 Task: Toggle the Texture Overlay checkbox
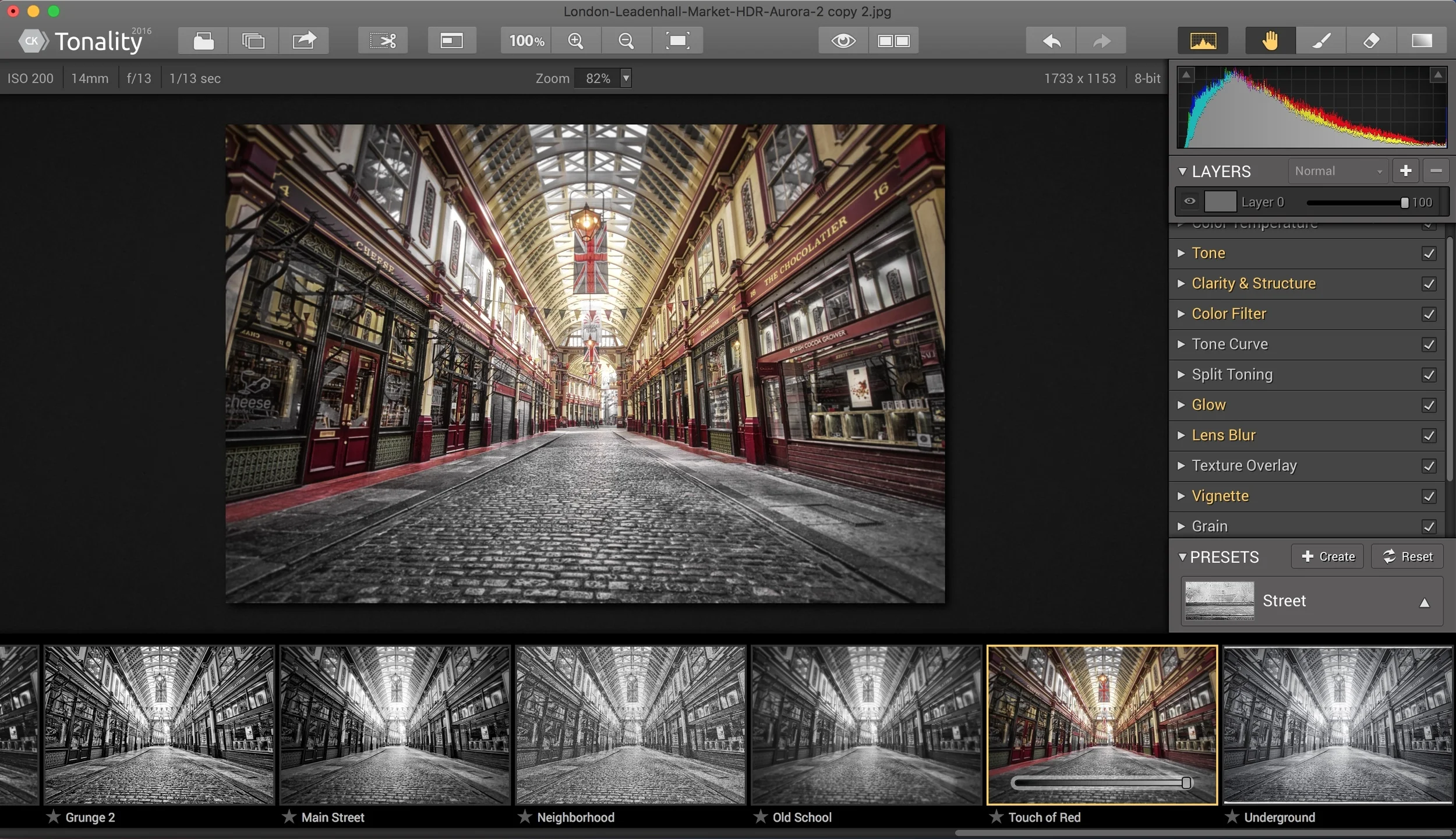click(1429, 466)
